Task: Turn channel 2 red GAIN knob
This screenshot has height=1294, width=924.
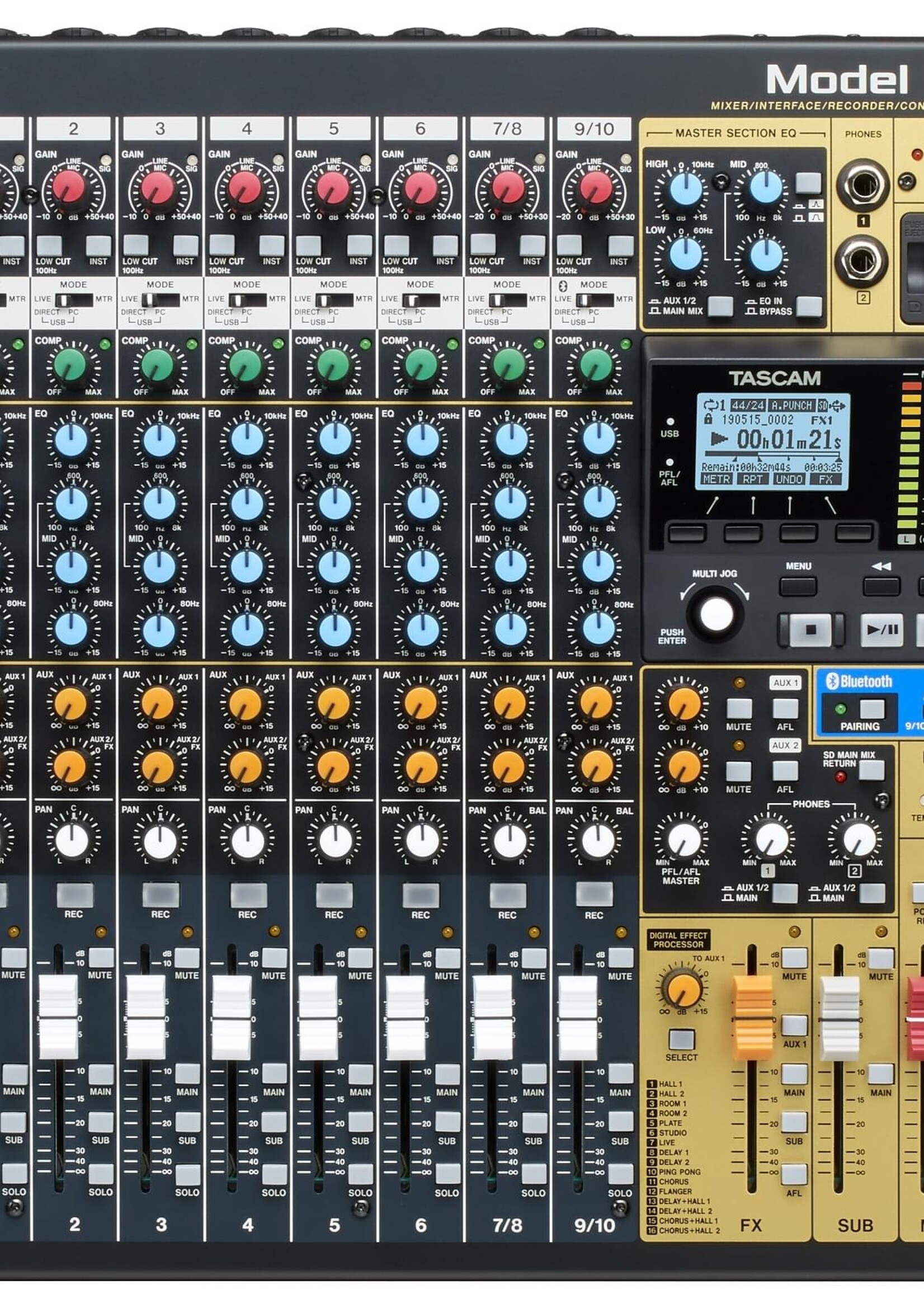Action: pyautogui.click(x=69, y=188)
